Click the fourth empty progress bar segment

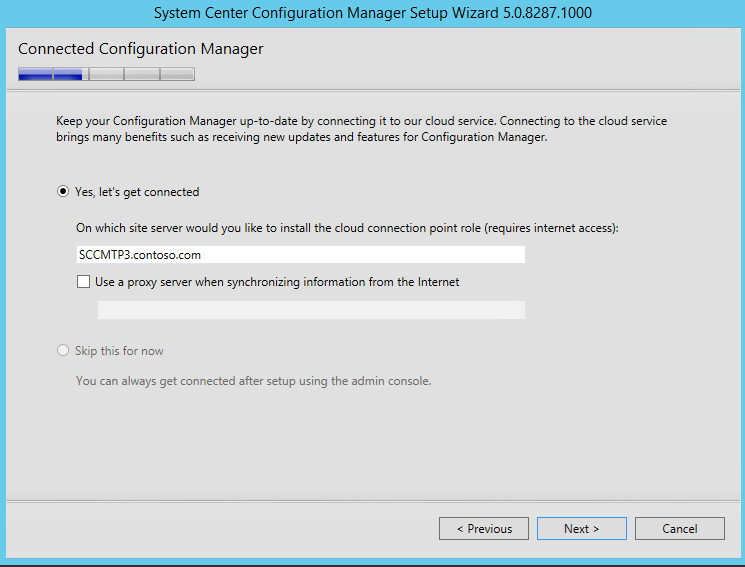pos(142,74)
